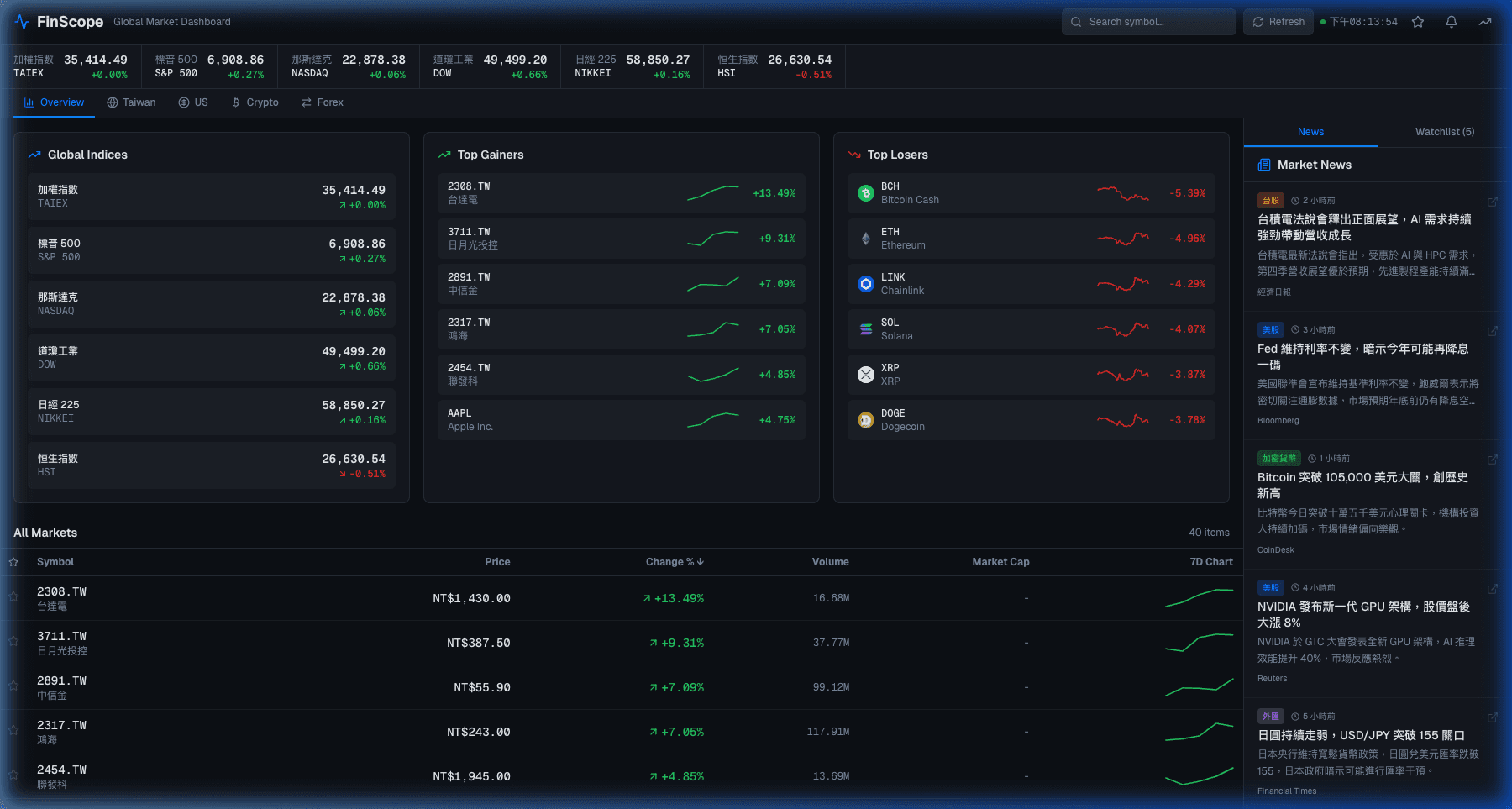Star the 2317.TW row in All Markets
1512x809 pixels.
(13, 730)
